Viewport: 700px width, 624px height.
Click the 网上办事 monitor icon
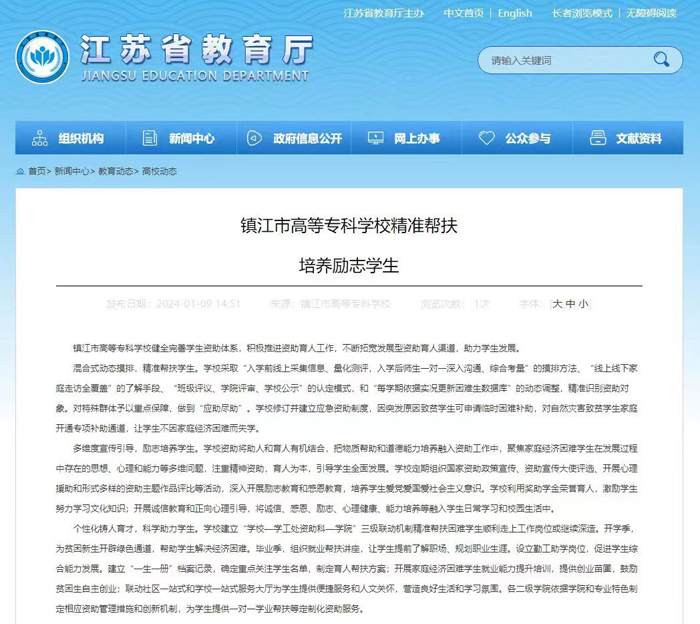pos(375,138)
